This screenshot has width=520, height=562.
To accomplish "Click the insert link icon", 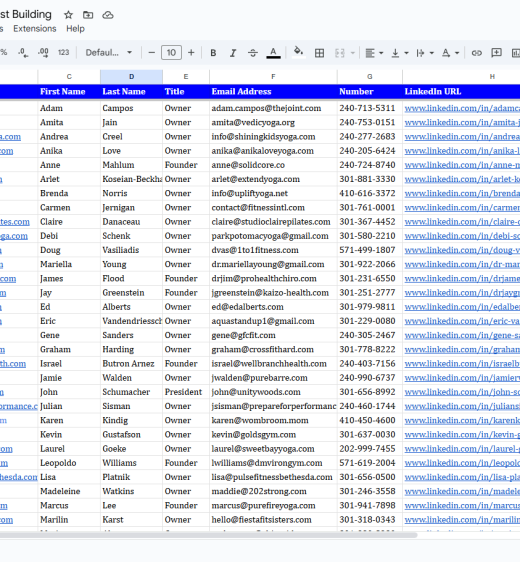I will click(x=476, y=53).
